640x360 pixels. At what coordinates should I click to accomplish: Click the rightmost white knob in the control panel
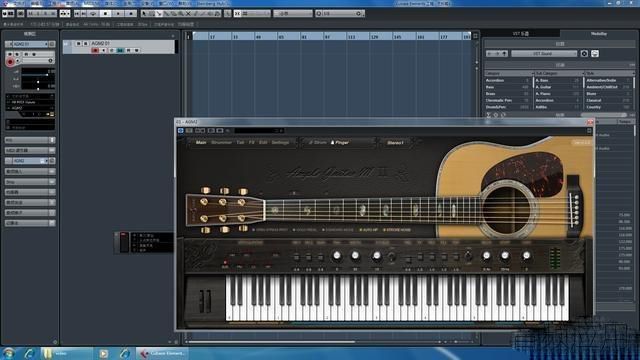pyautogui.click(x=527, y=256)
